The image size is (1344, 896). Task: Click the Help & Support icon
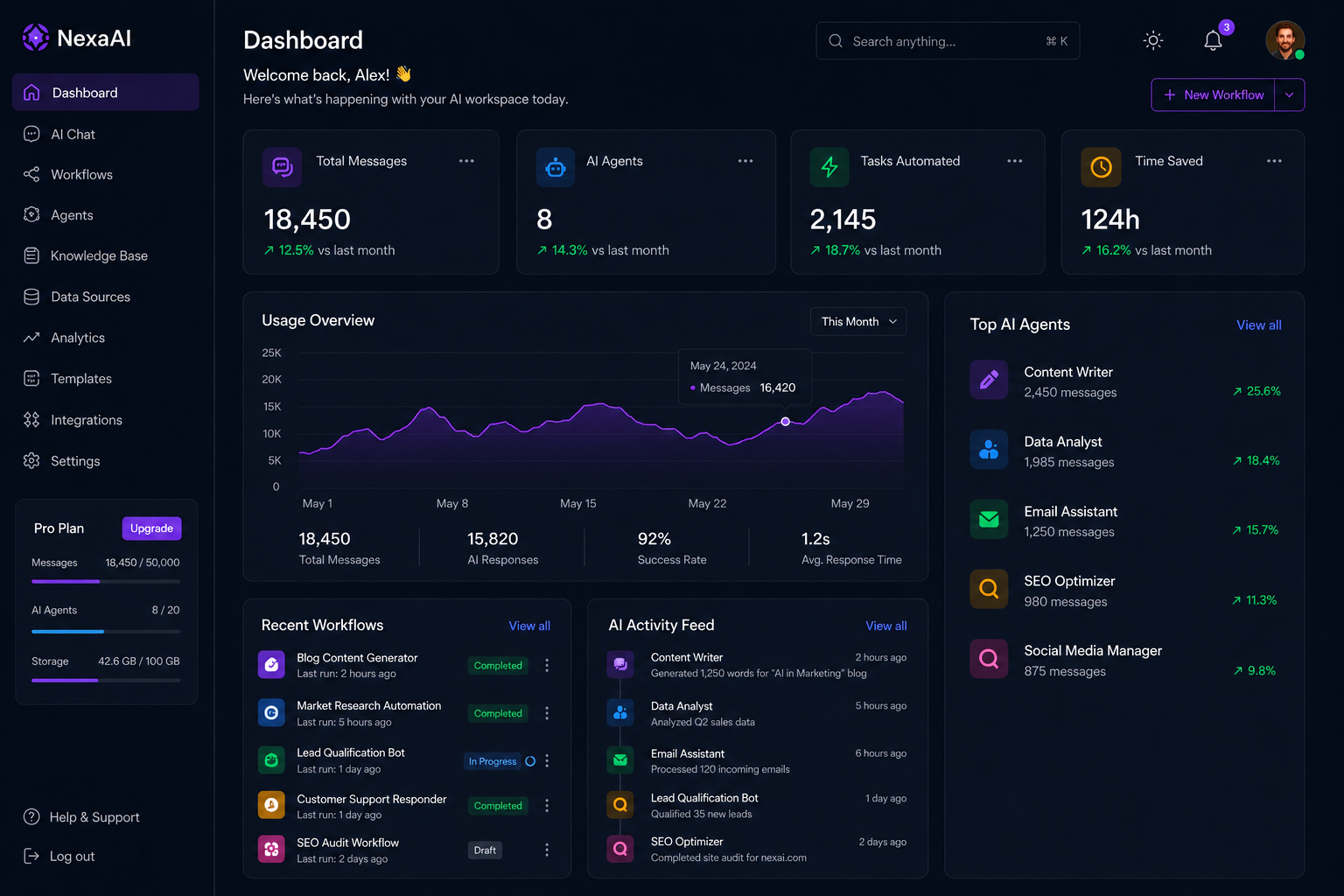31,816
